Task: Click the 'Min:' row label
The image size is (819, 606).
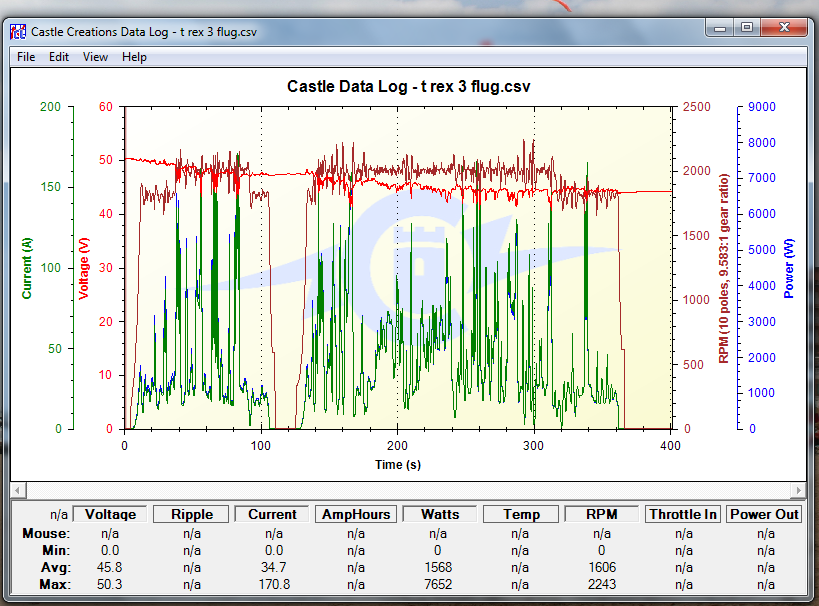Action: coord(56,551)
